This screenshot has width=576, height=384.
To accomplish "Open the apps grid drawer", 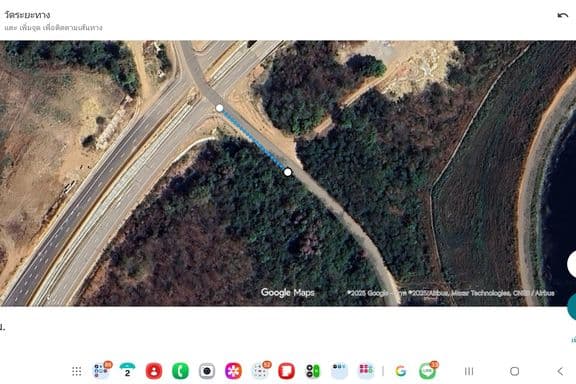I will tap(76, 371).
